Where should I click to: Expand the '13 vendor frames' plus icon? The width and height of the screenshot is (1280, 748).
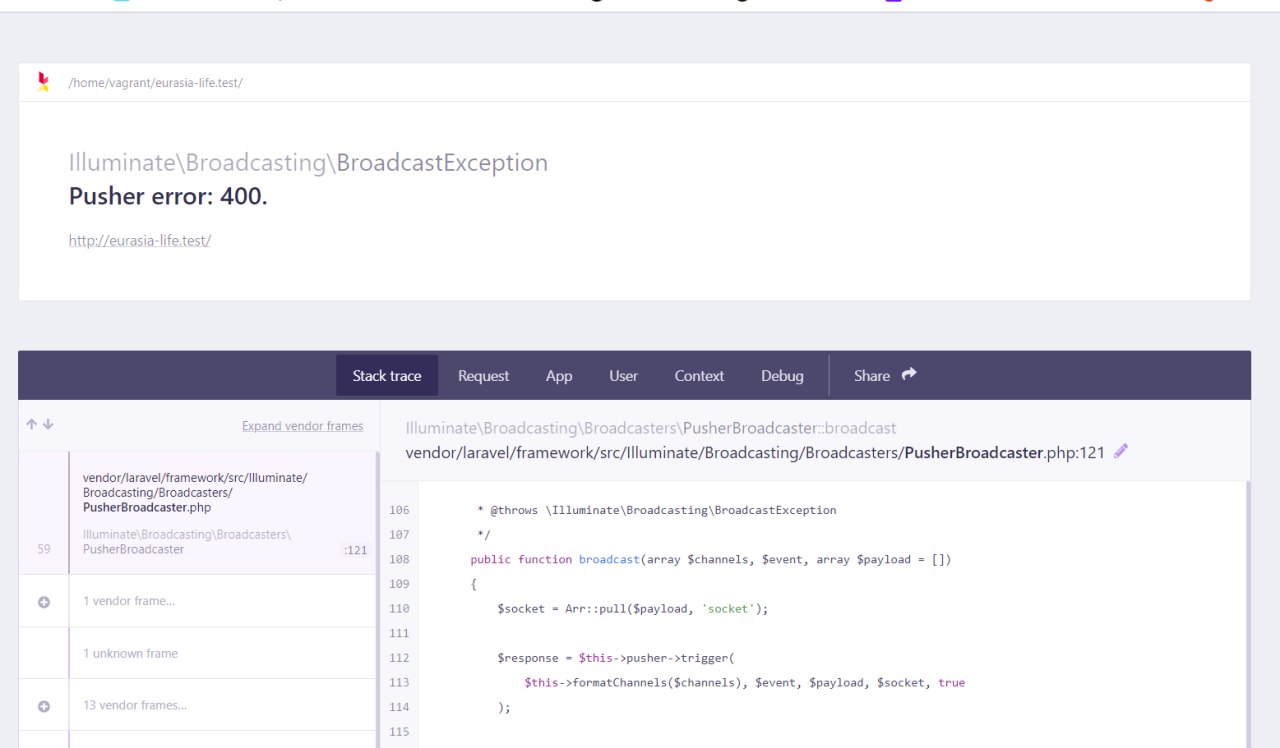44,706
